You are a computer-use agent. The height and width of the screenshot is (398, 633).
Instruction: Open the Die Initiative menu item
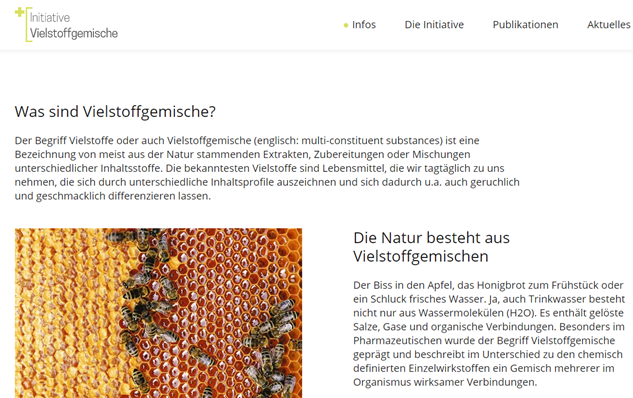point(434,25)
